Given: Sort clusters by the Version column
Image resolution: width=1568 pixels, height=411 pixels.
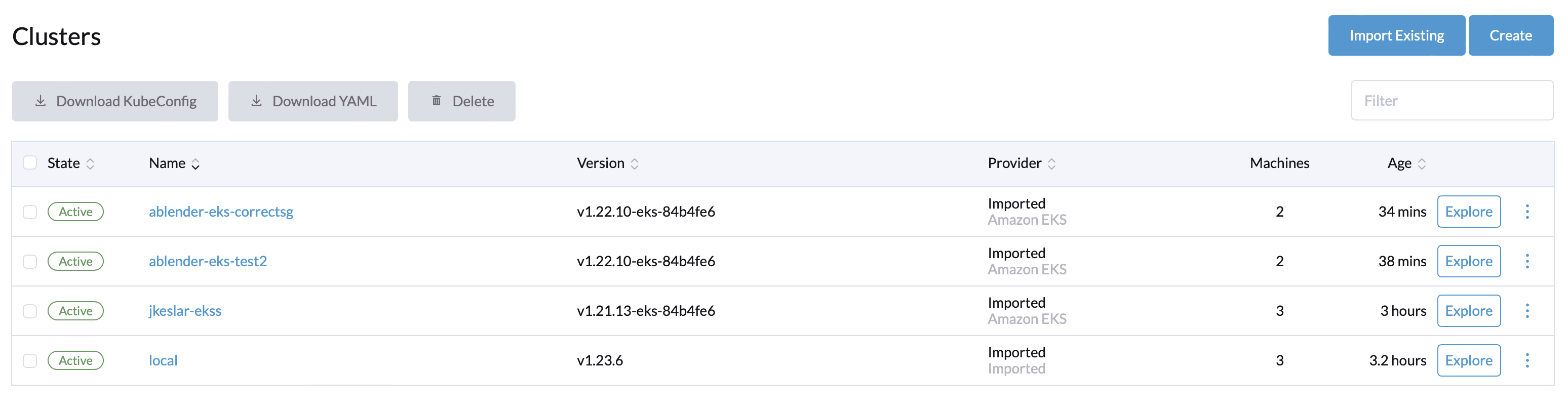Looking at the screenshot, I should coord(607,163).
